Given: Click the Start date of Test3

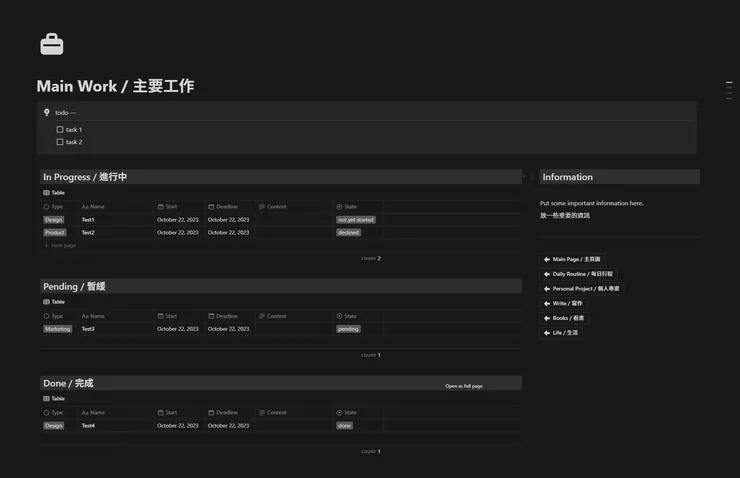Looking at the screenshot, I should [177, 329].
